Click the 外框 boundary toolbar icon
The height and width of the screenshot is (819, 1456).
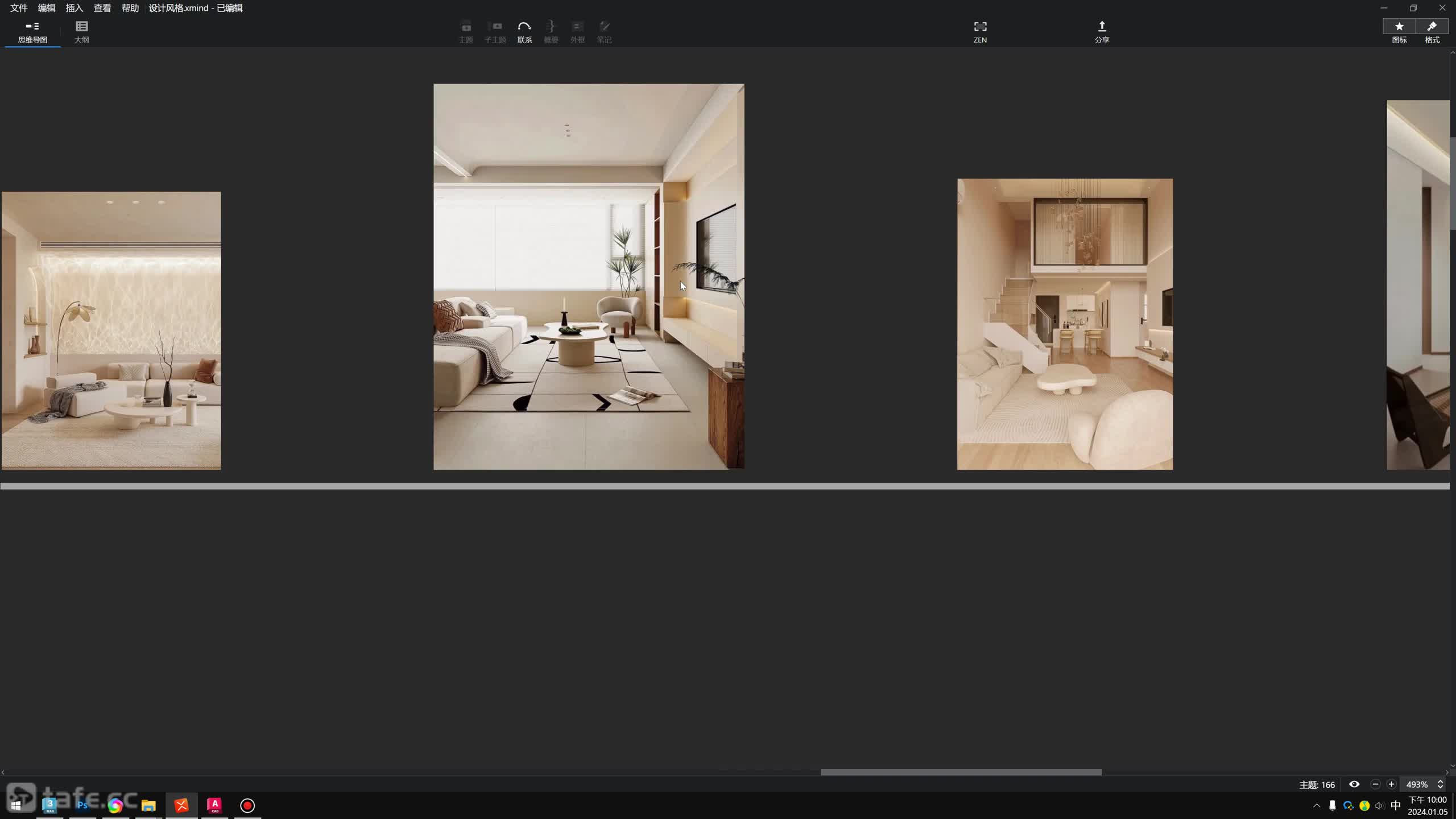577,32
